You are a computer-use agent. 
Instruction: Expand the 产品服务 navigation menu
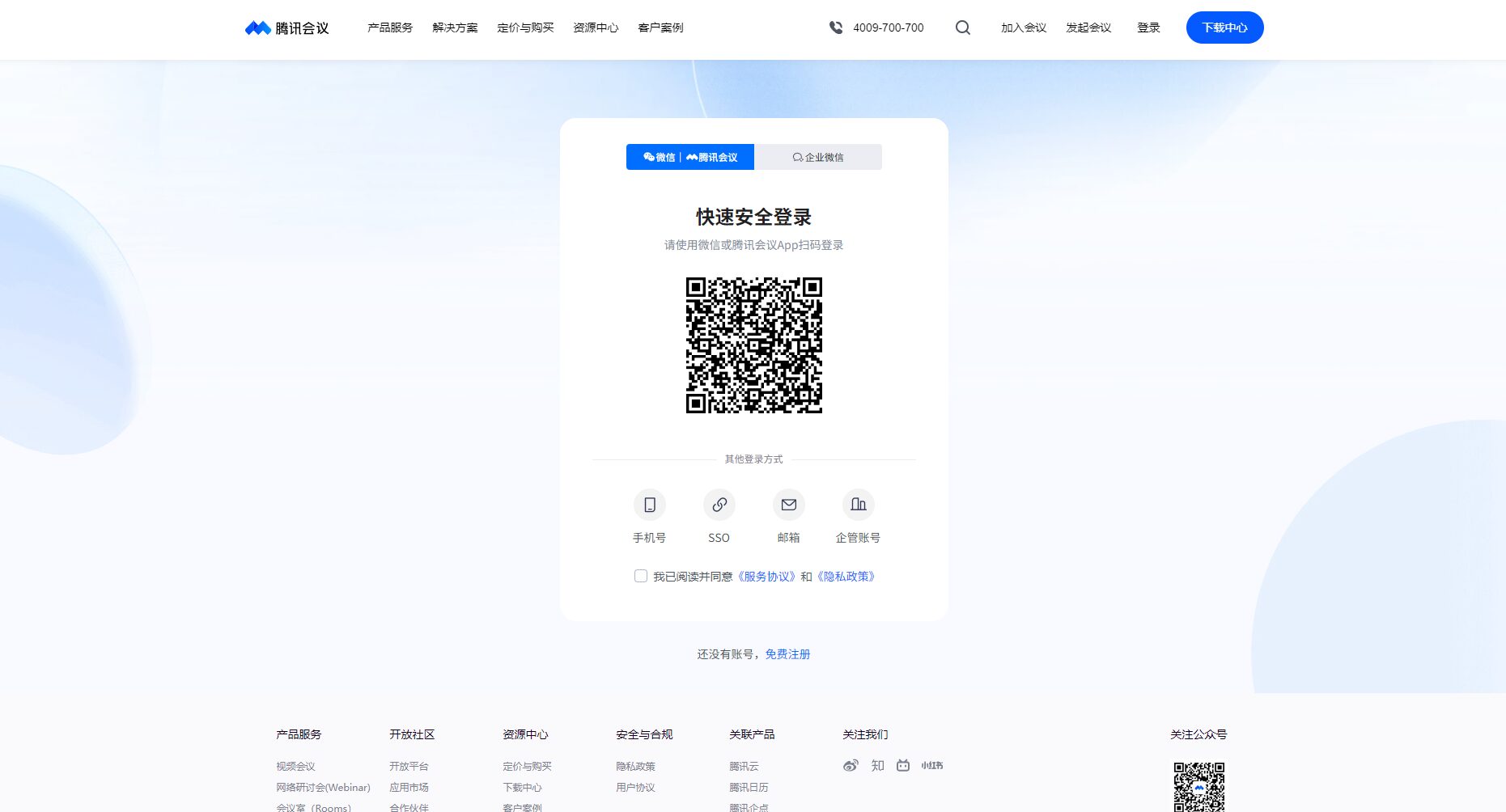click(390, 27)
